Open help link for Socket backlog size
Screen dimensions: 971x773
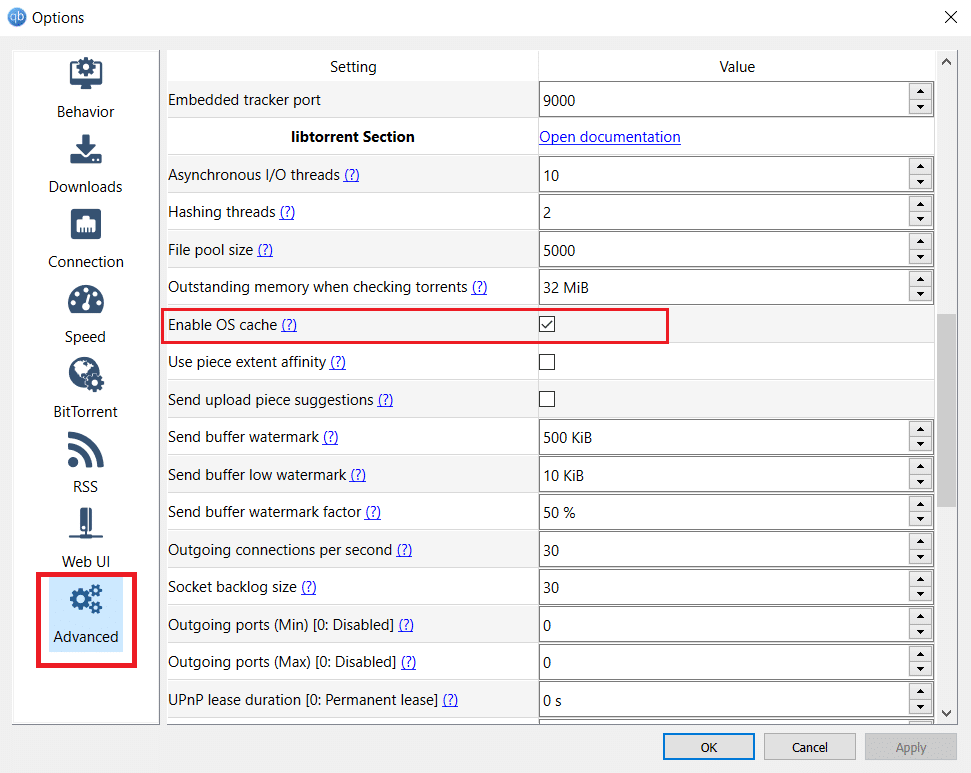tap(308, 587)
